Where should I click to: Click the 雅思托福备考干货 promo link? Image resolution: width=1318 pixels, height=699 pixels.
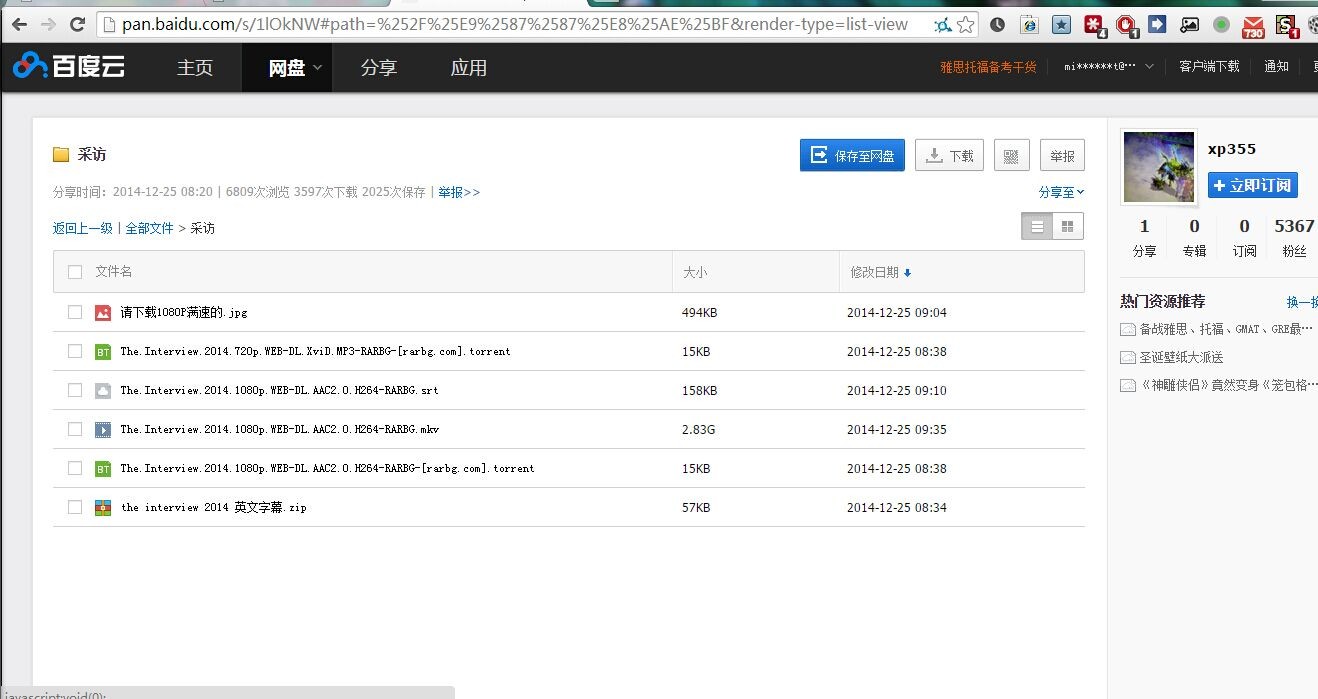988,67
